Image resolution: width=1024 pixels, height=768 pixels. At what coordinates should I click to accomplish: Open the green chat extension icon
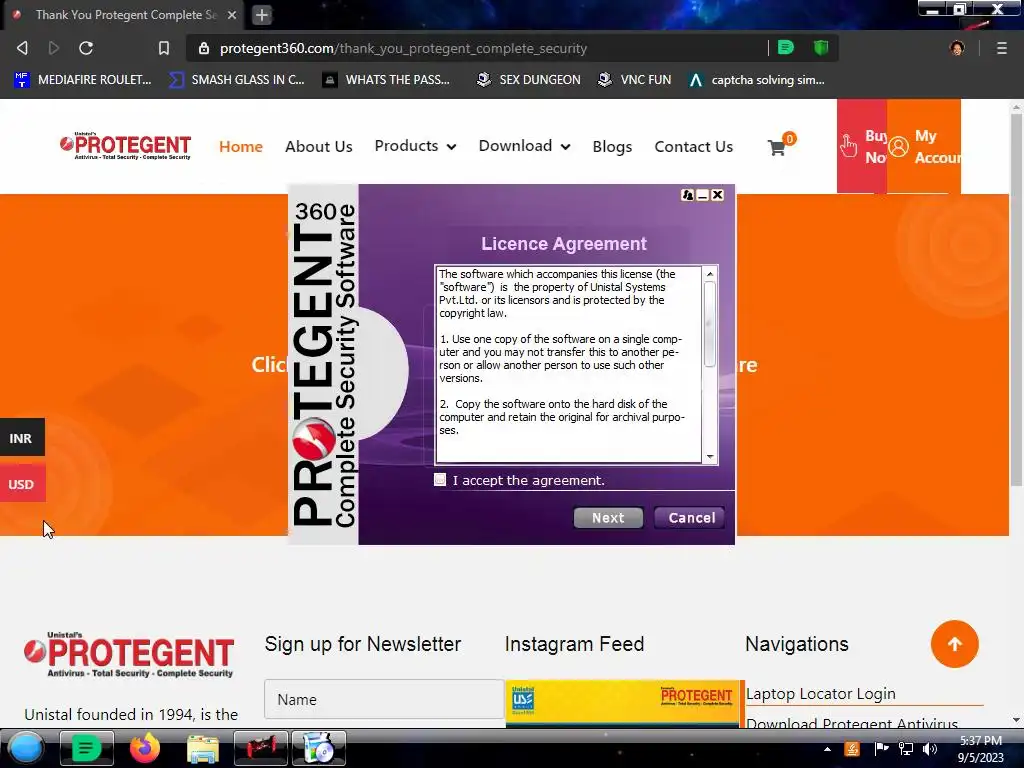click(786, 48)
